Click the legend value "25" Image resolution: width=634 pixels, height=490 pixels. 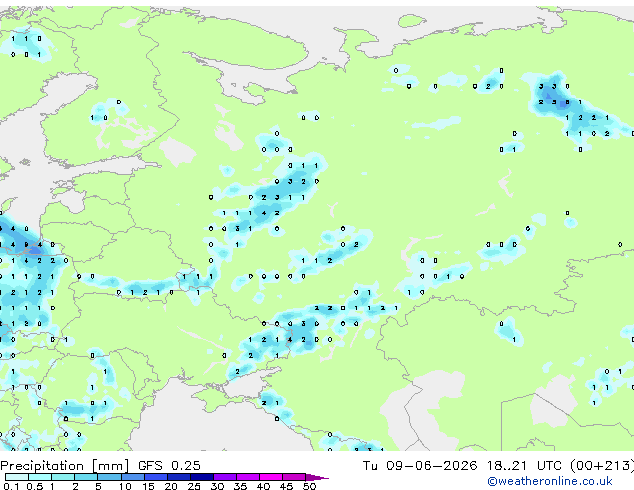194,486
